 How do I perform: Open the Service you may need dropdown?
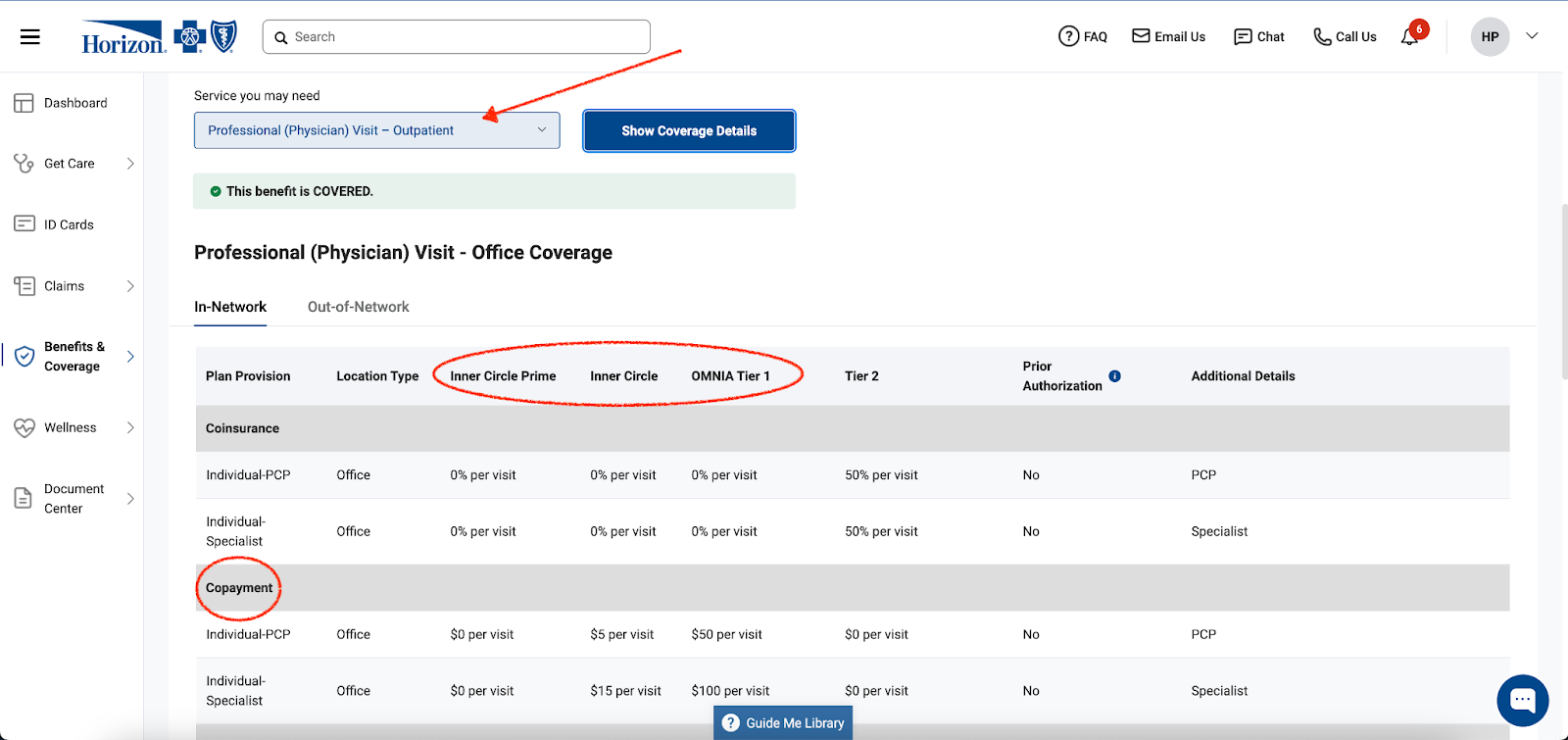(x=376, y=130)
